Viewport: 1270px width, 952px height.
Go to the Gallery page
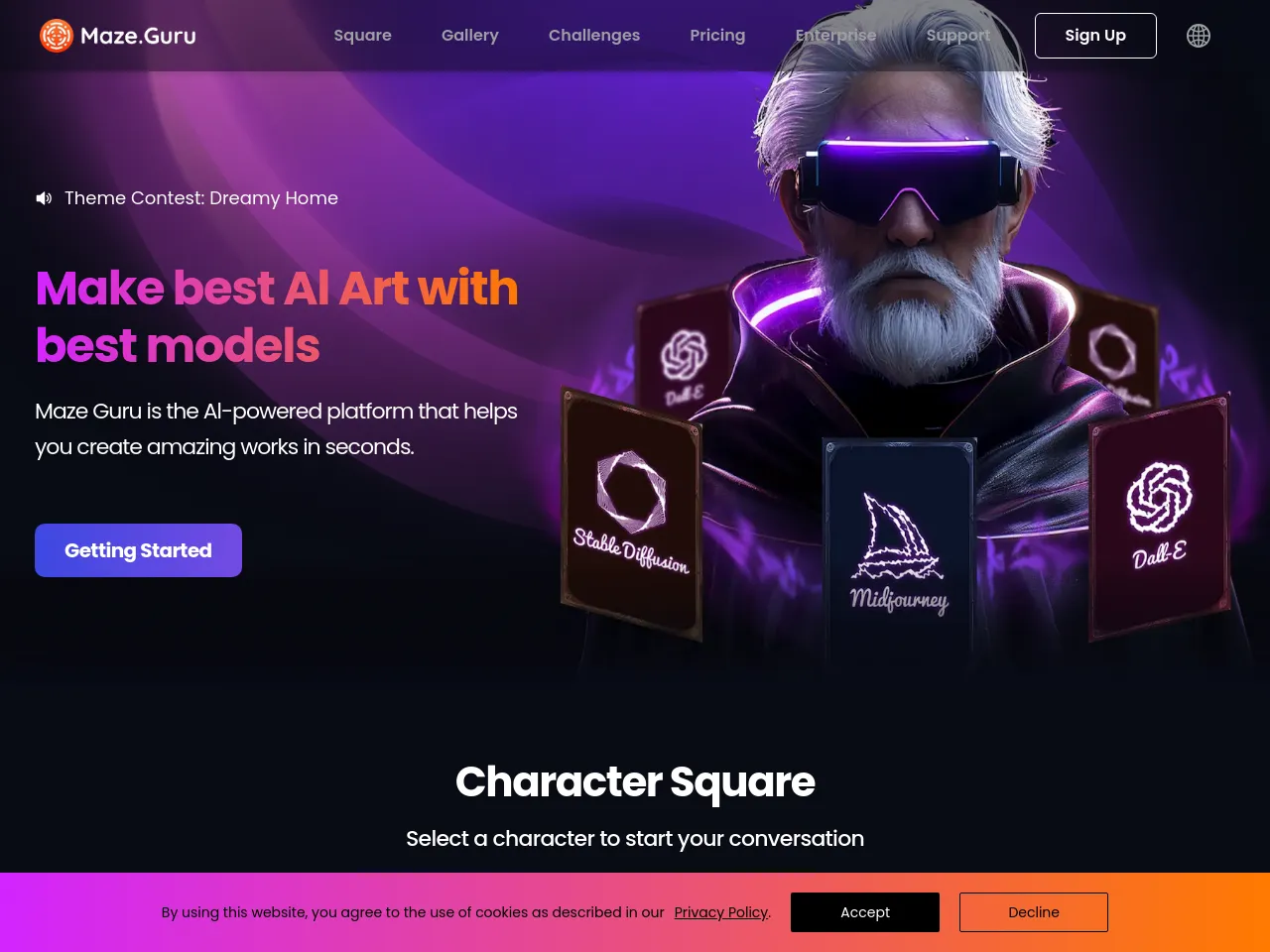tap(470, 36)
